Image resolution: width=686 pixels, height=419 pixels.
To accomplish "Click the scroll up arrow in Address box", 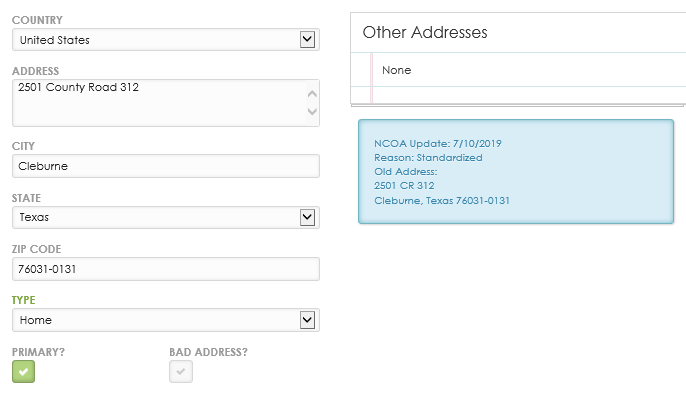I will (311, 92).
